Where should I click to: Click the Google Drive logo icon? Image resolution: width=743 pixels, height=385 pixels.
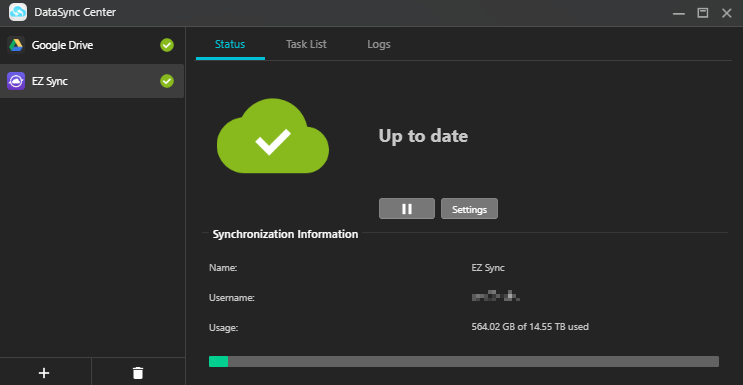[x=16, y=45]
